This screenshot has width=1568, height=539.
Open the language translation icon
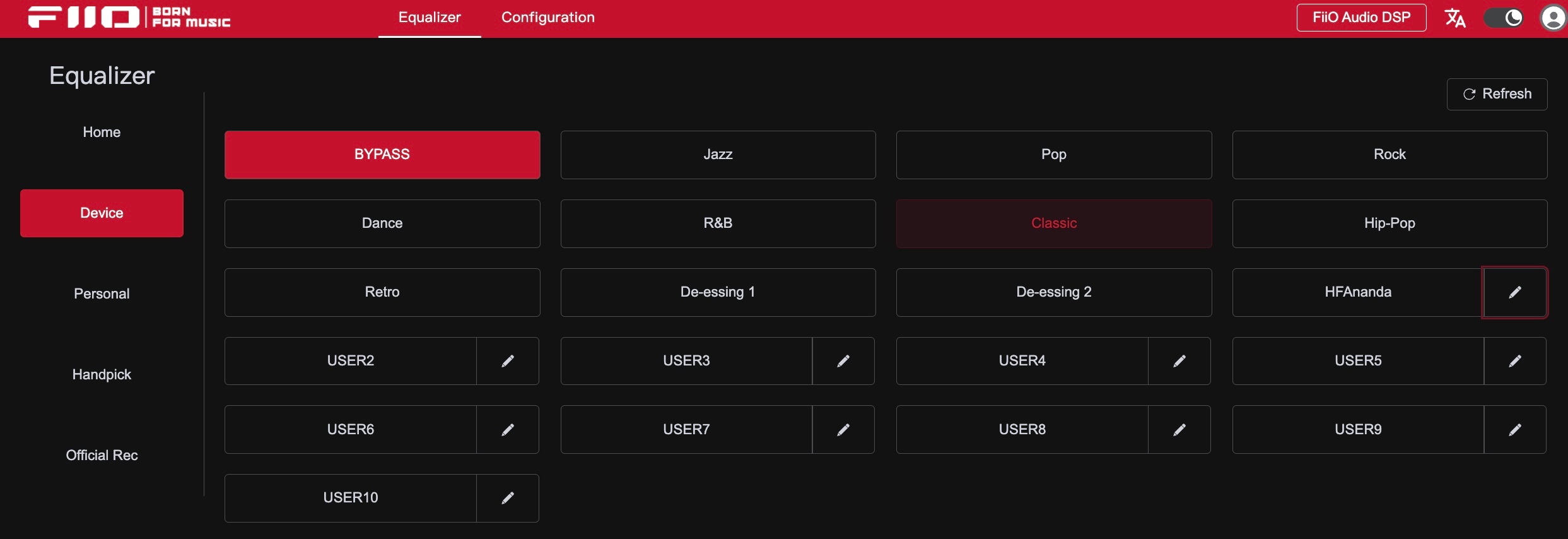1454,18
